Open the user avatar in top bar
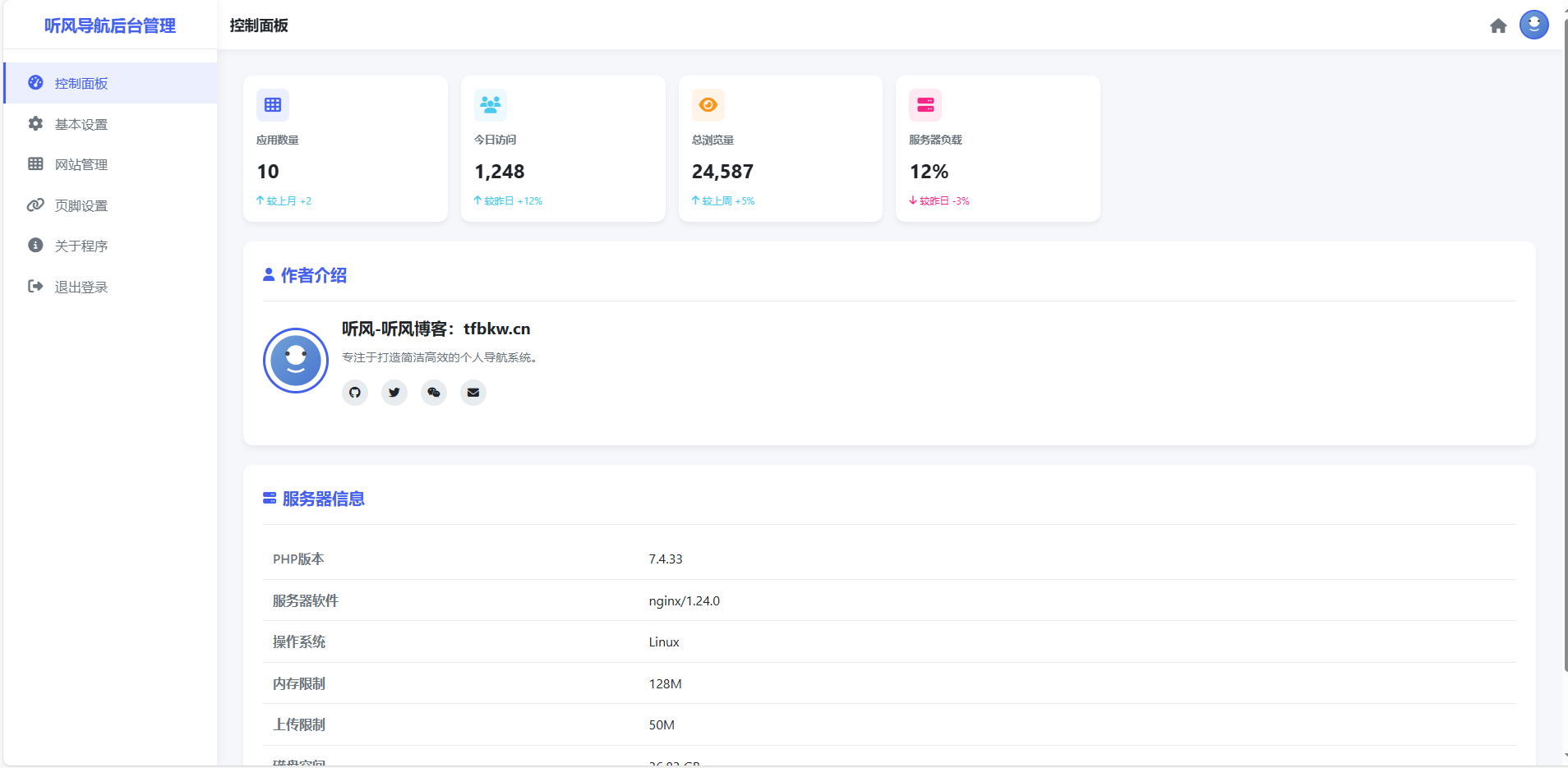 tap(1534, 25)
